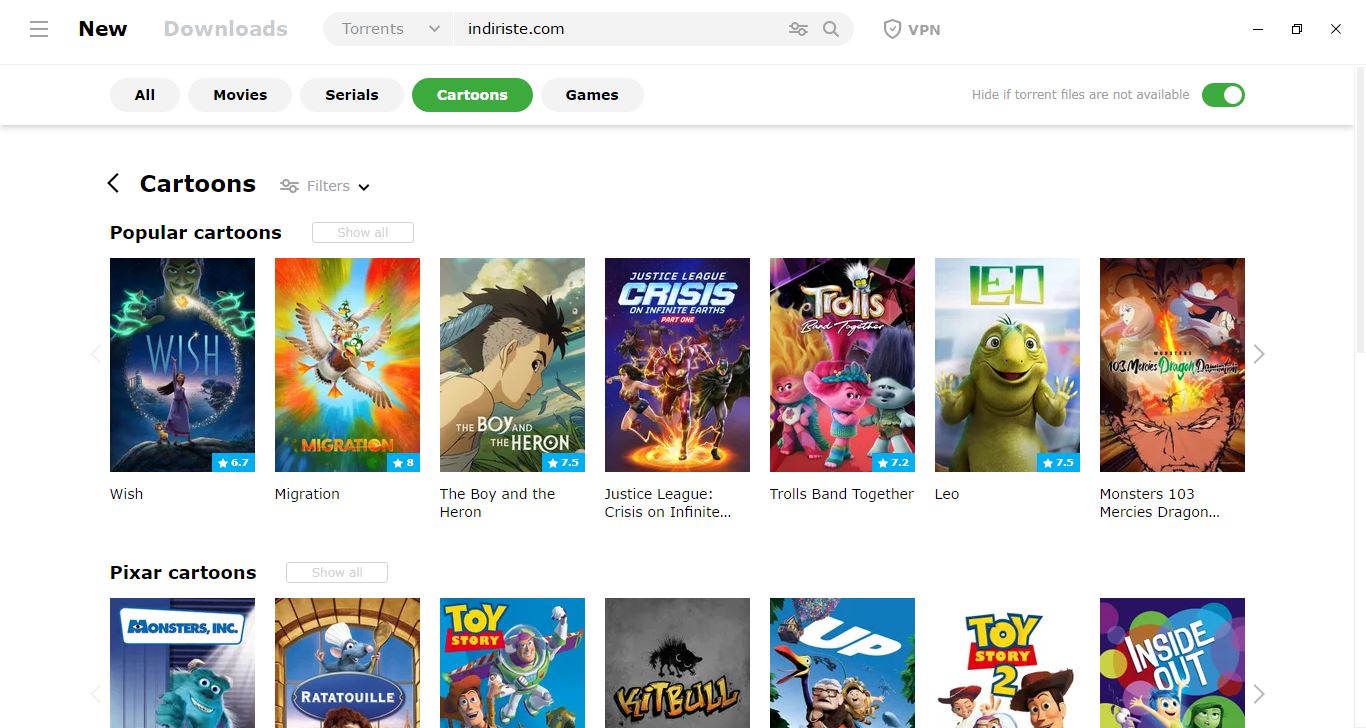Open the Kitbull poster
Image resolution: width=1366 pixels, height=728 pixels.
[x=677, y=663]
